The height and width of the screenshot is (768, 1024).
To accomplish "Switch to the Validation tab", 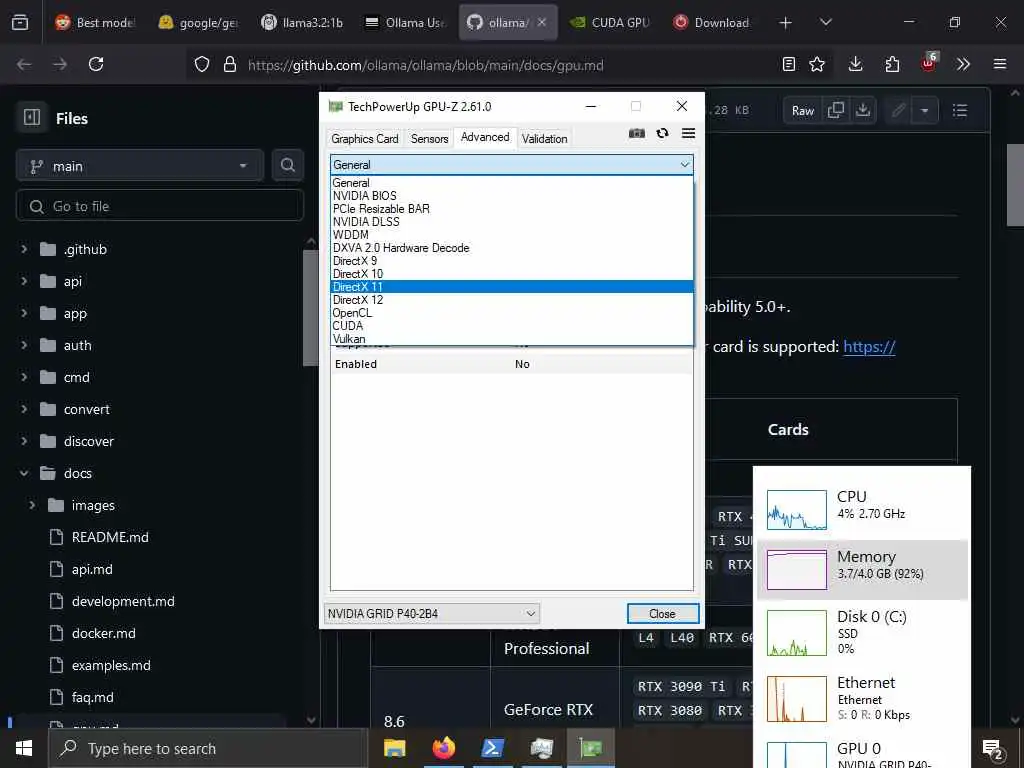I will [x=544, y=138].
